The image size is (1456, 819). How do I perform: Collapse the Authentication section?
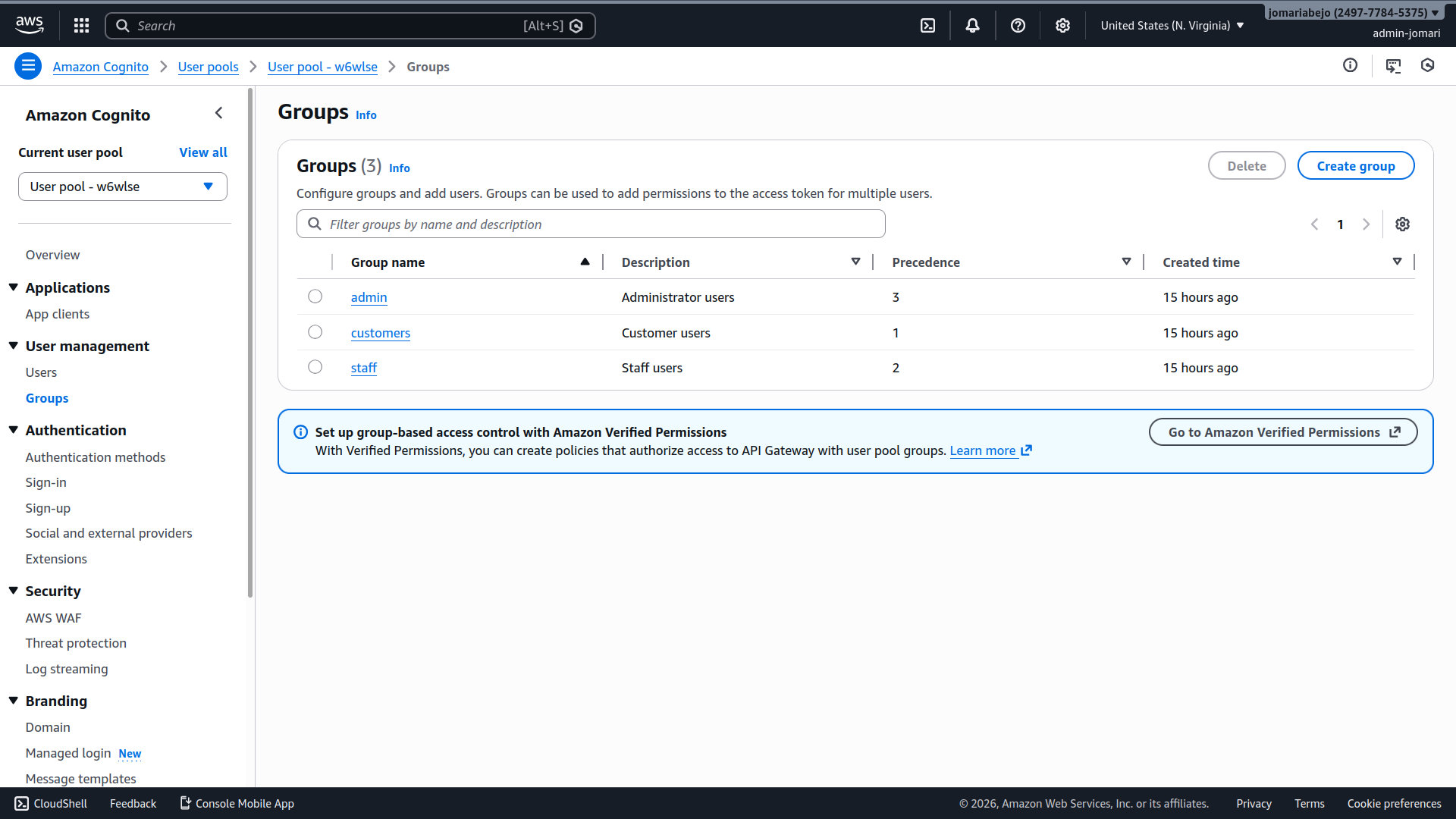[x=14, y=430]
